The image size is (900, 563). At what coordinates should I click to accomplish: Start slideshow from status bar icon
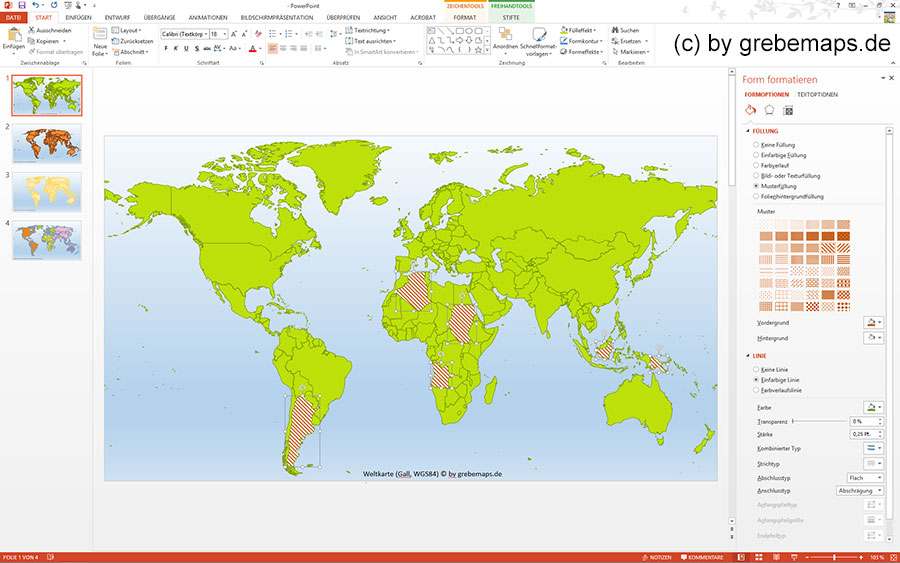pos(794,557)
